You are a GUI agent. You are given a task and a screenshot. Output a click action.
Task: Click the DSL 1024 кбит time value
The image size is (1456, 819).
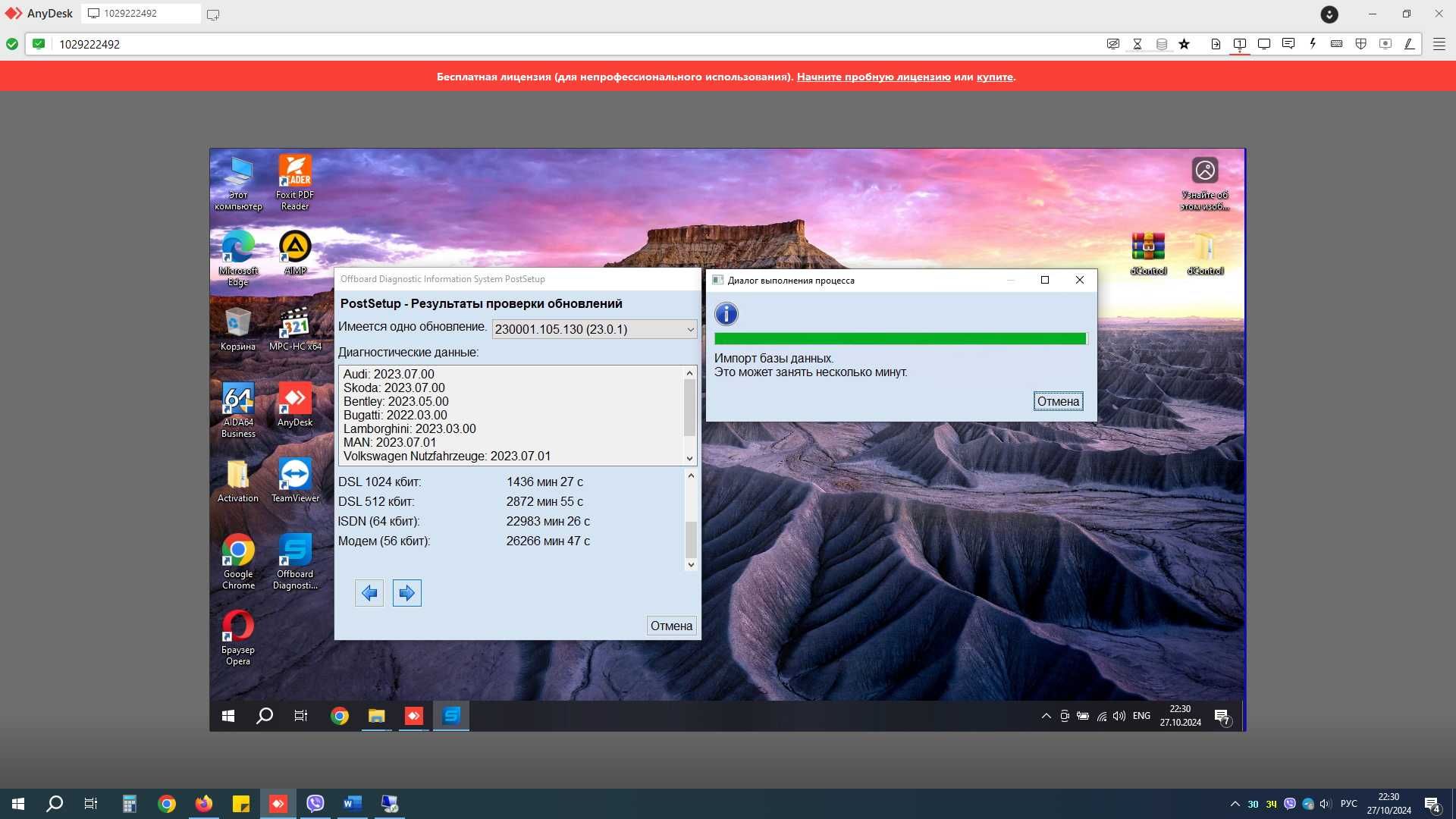point(544,482)
